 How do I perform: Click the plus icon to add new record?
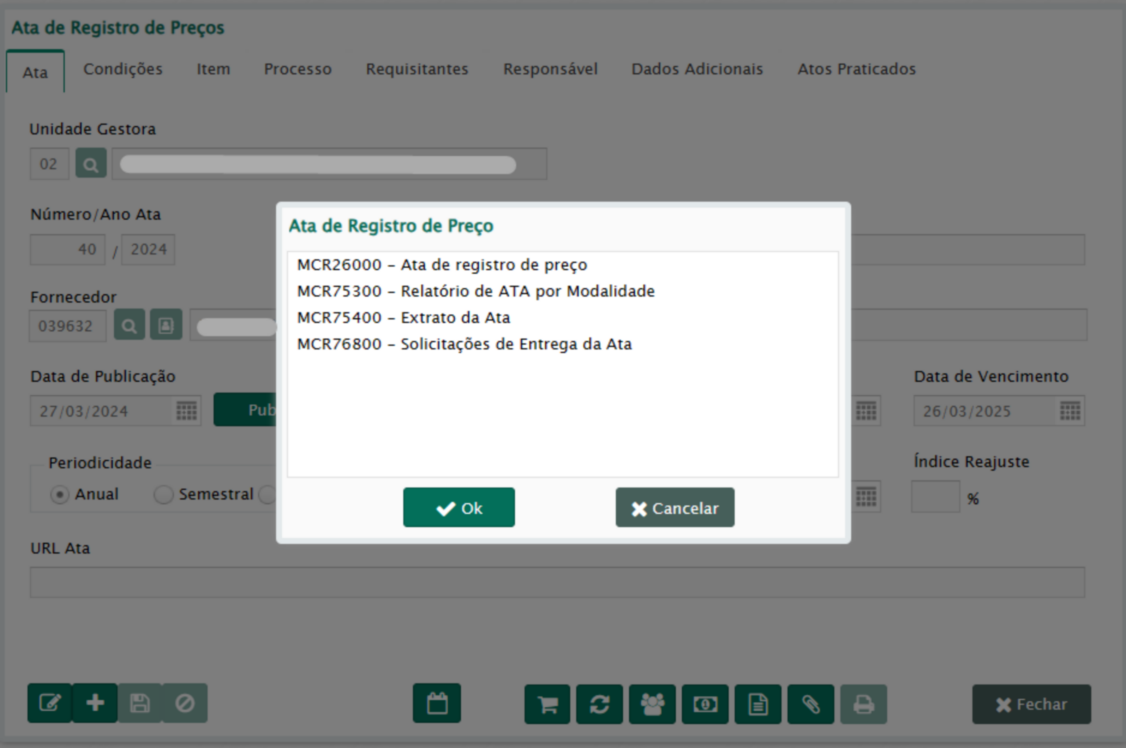[95, 704]
